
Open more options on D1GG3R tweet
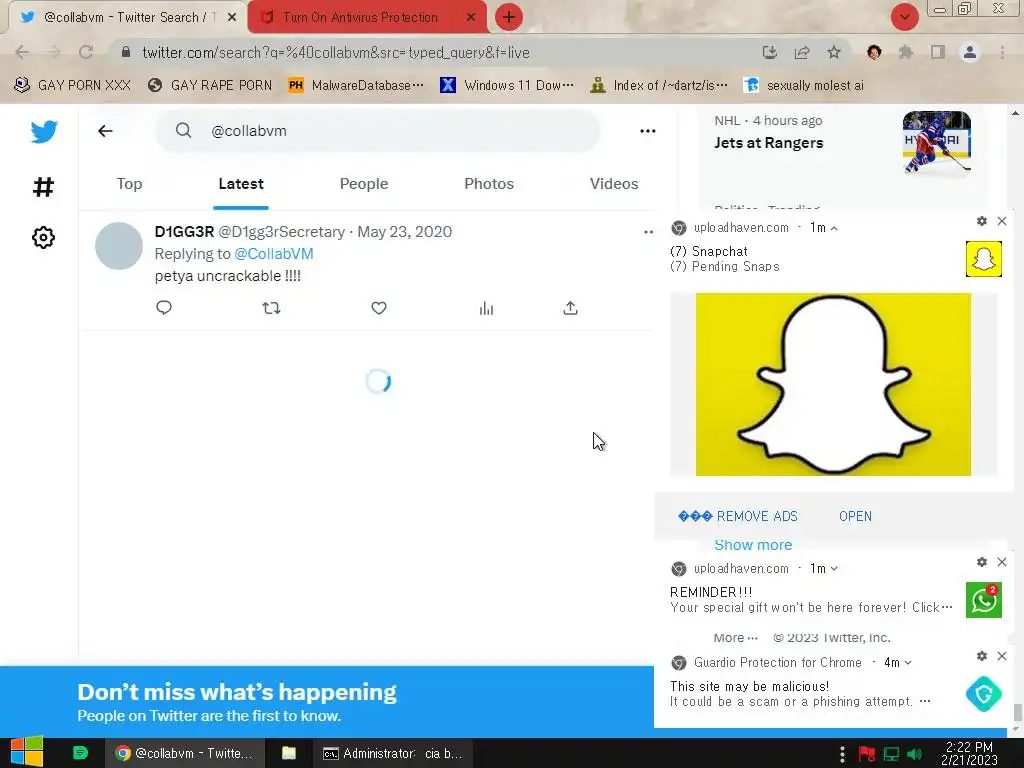pyautogui.click(x=648, y=232)
